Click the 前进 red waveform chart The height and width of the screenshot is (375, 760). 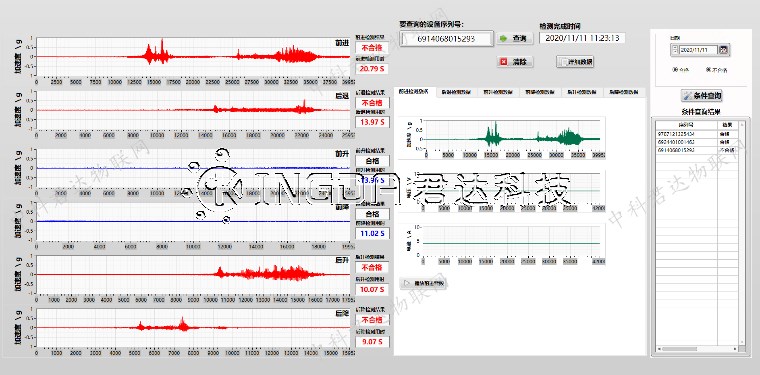coord(193,56)
